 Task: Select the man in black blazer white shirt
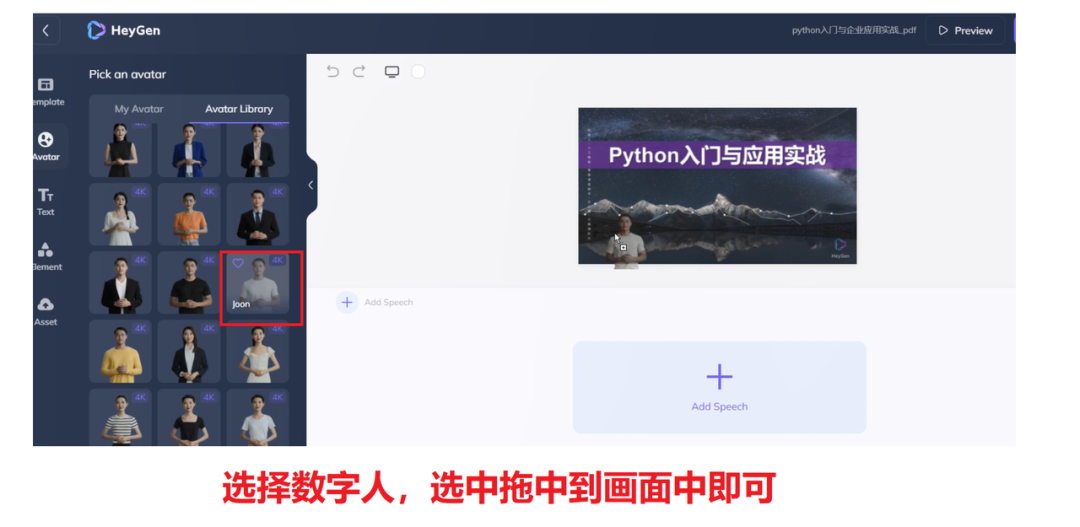point(121,283)
